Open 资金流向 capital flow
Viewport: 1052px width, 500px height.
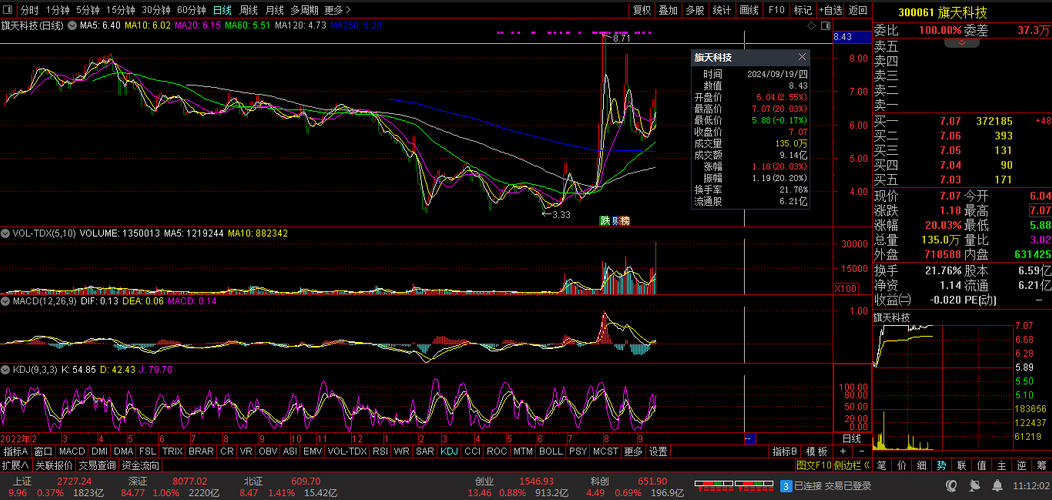tap(140, 465)
